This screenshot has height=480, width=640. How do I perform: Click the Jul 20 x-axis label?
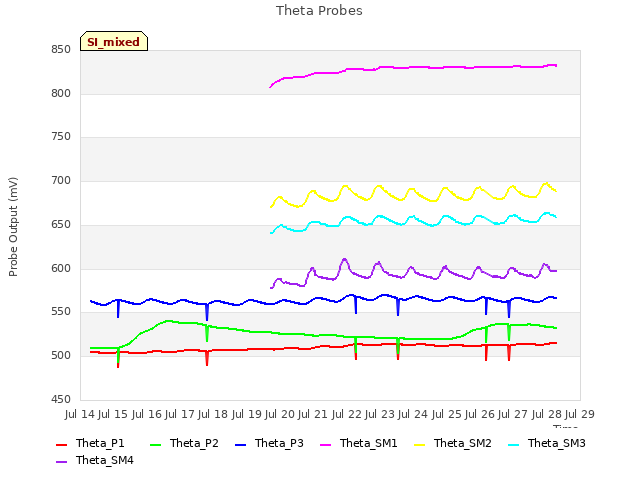click(280, 414)
